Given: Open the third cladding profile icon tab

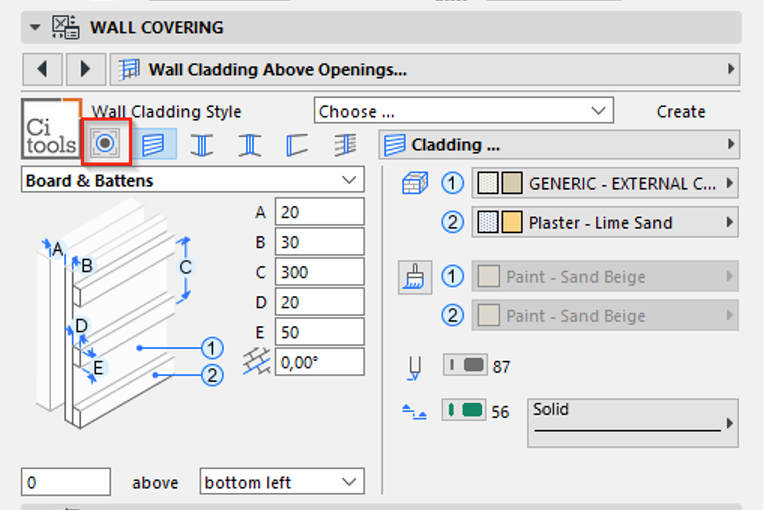Looking at the screenshot, I should tap(202, 145).
